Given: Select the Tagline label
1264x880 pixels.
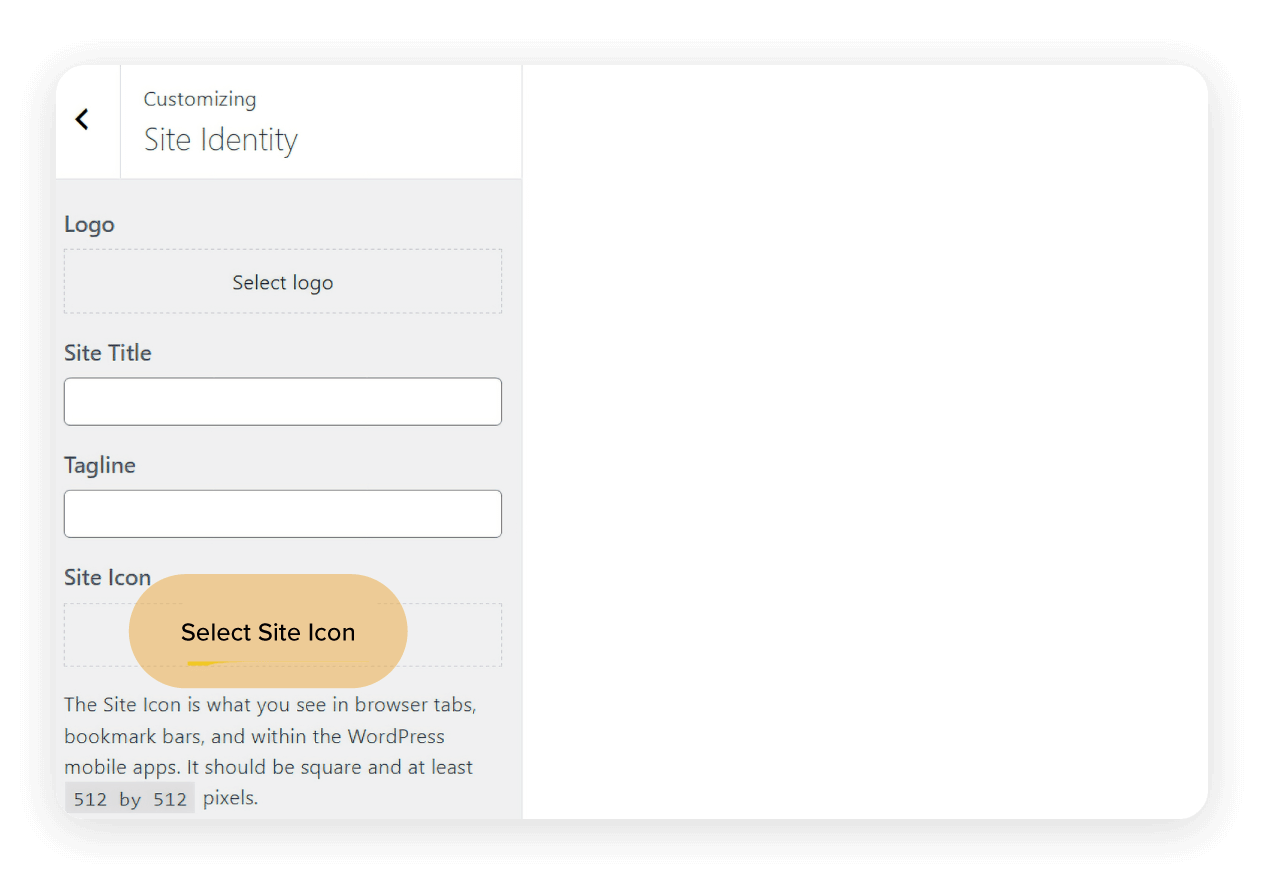Looking at the screenshot, I should tap(100, 465).
